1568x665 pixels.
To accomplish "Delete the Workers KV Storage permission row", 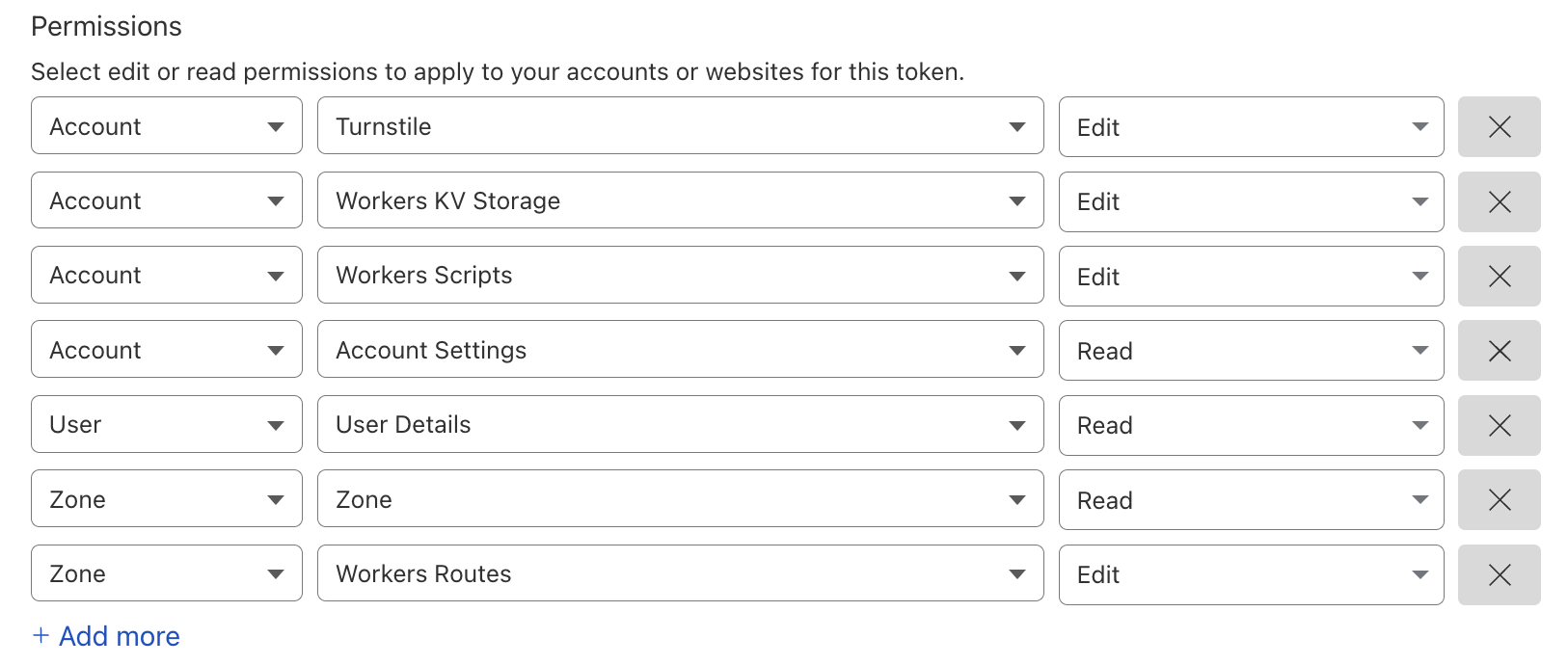I will coord(1499,201).
